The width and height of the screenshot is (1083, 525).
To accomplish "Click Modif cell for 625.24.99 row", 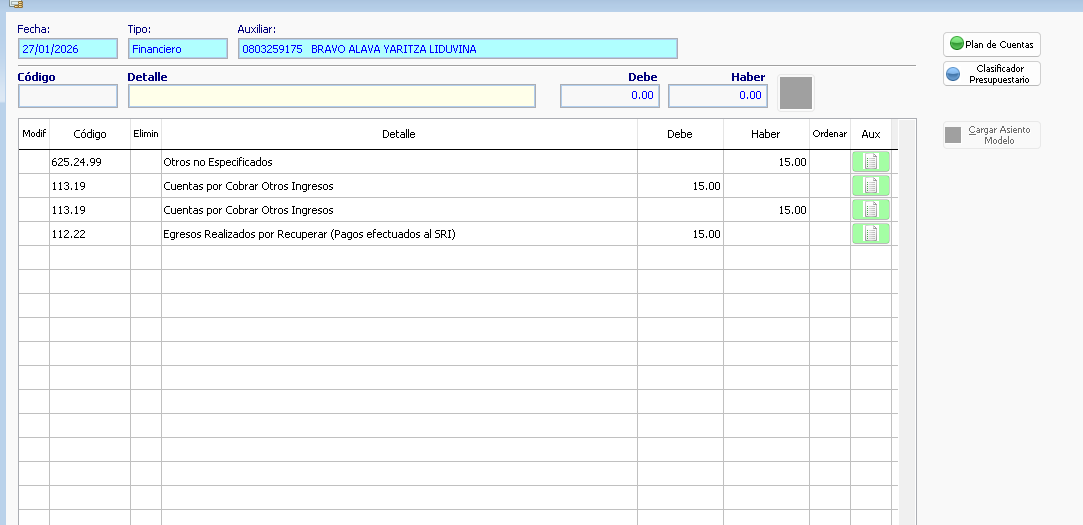I will pos(34,162).
